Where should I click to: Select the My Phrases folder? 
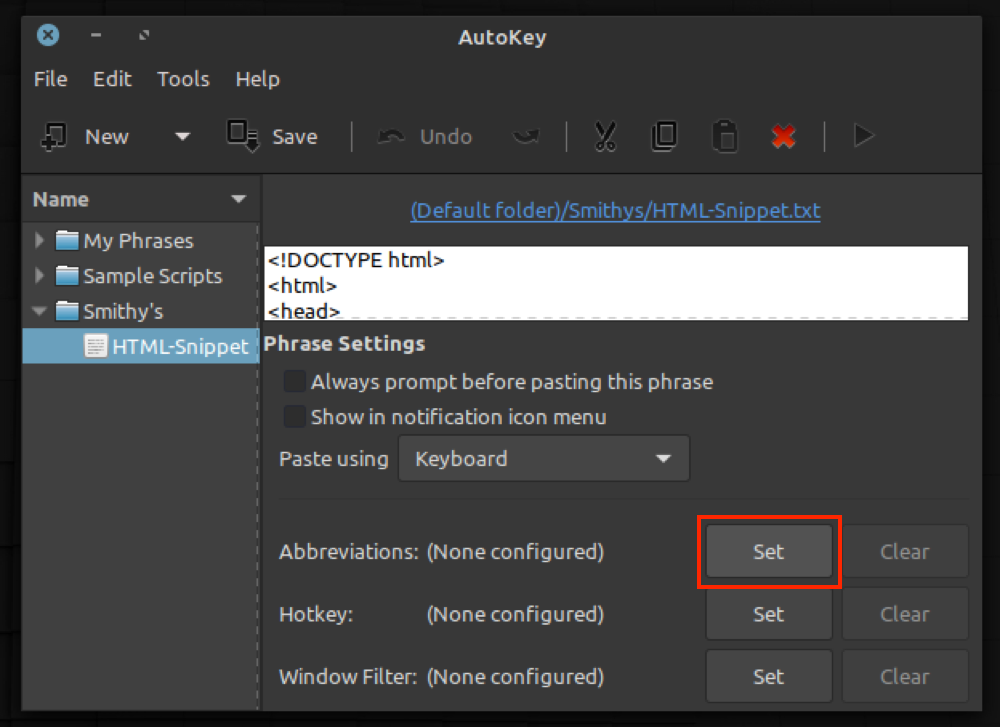click(138, 240)
